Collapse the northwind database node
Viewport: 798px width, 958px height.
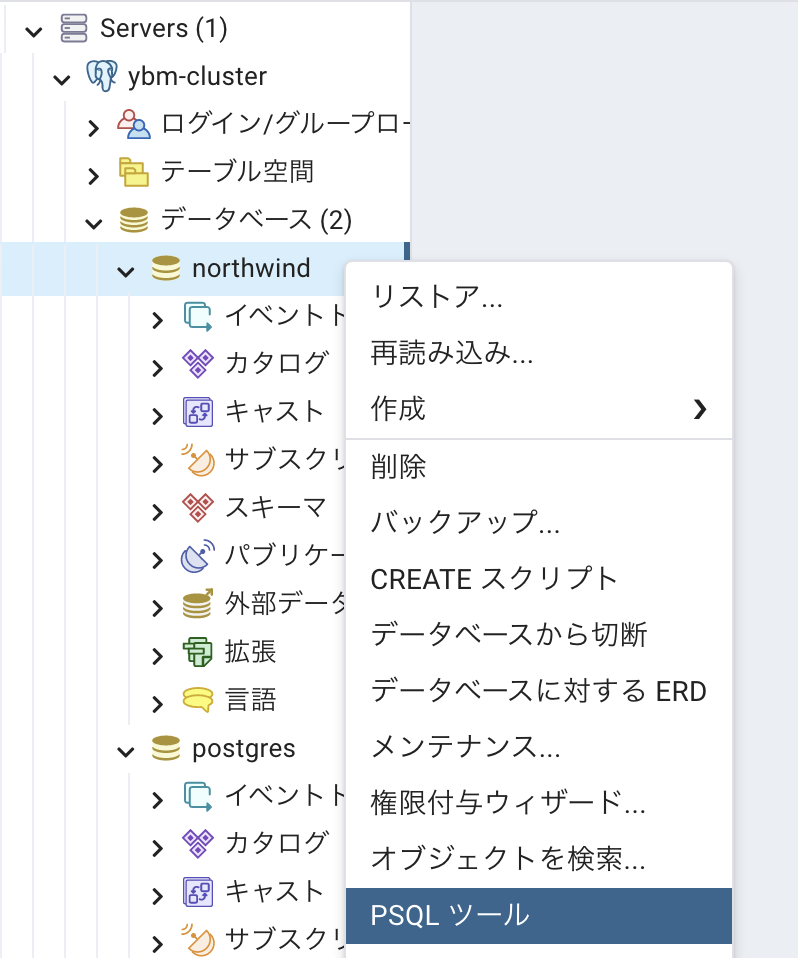(x=126, y=272)
